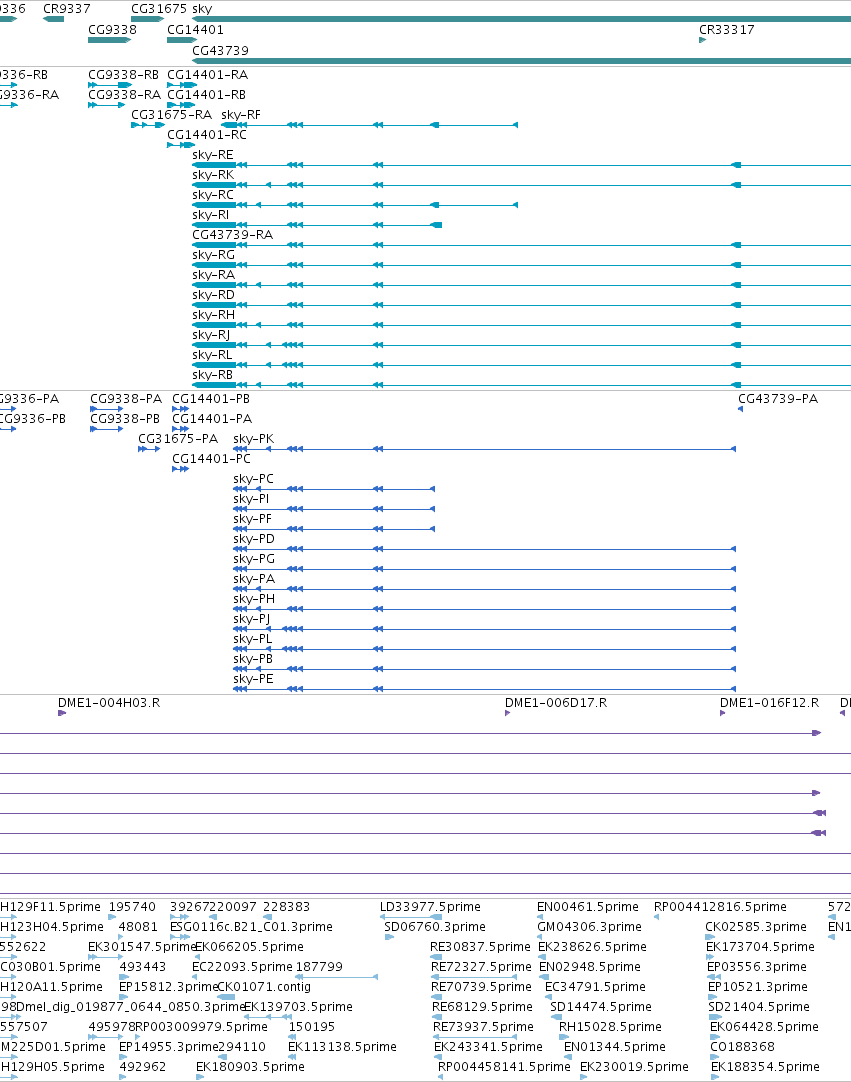The width and height of the screenshot is (851, 1082).
Task: Select the sky-PL protein
Action: [x=253, y=639]
